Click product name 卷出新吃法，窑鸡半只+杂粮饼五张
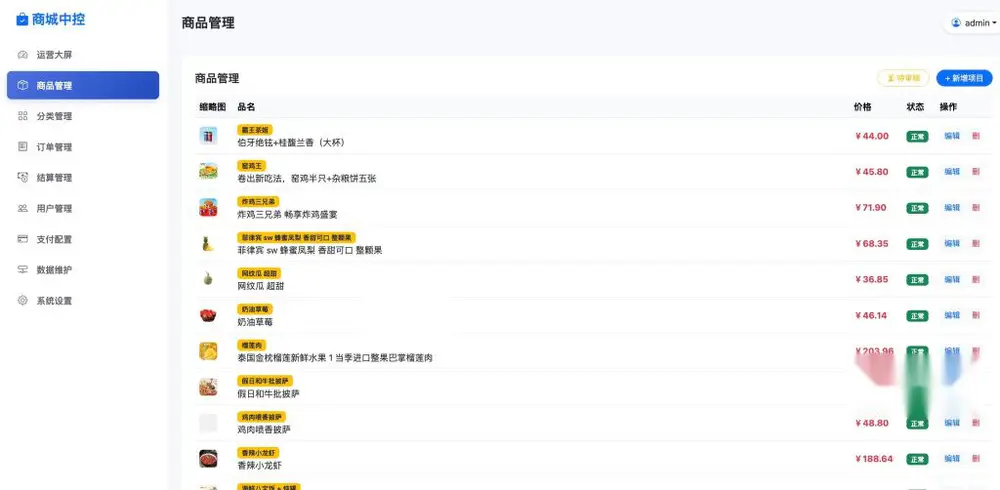 point(307,179)
